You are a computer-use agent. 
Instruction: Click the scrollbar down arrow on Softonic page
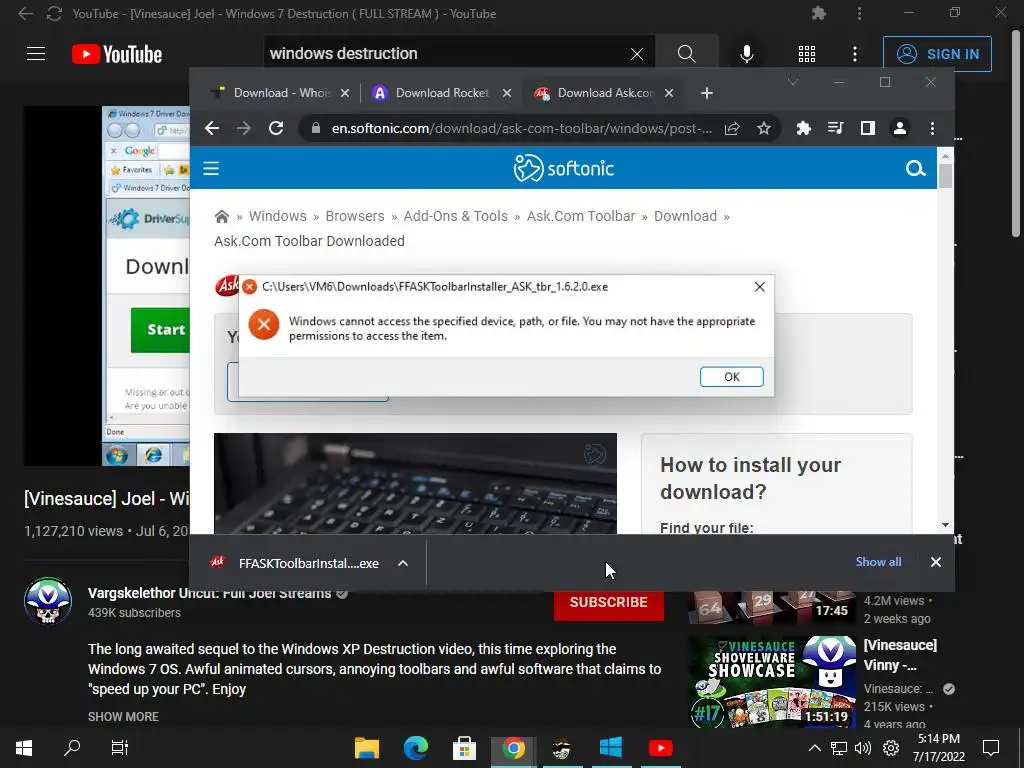[945, 525]
